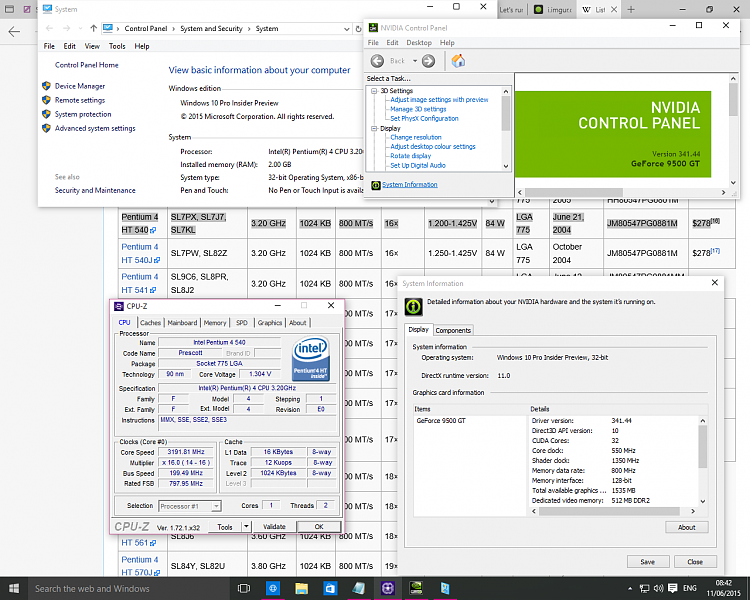
Task: Click the shield icon beside Device Manager
Action: 46,86
